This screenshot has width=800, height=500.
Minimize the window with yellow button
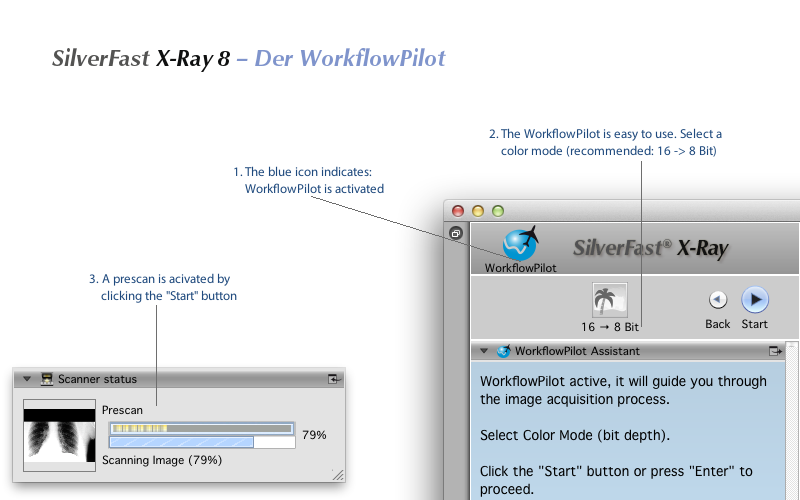click(x=478, y=211)
